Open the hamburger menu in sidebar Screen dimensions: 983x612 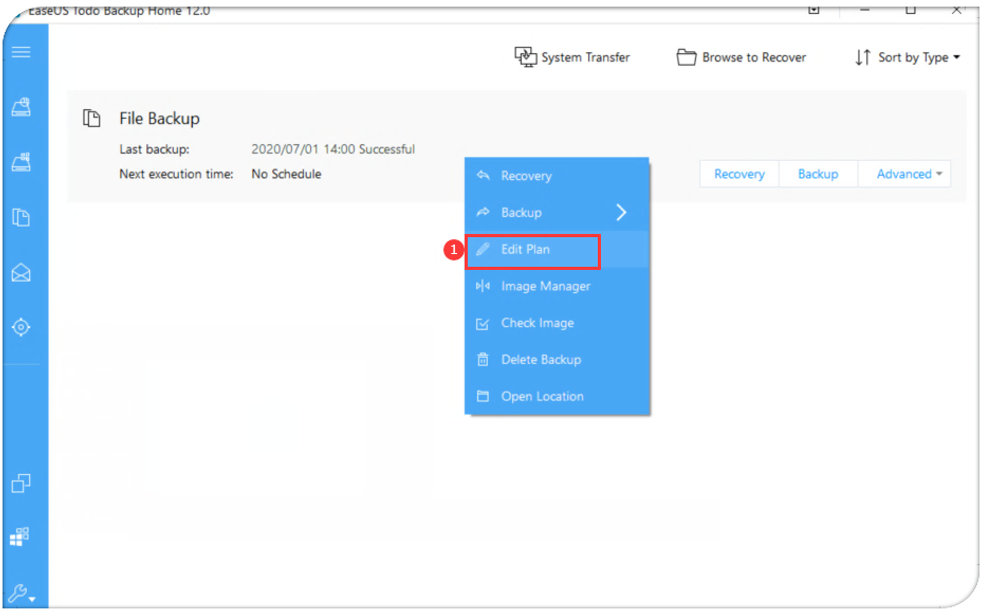coord(21,52)
